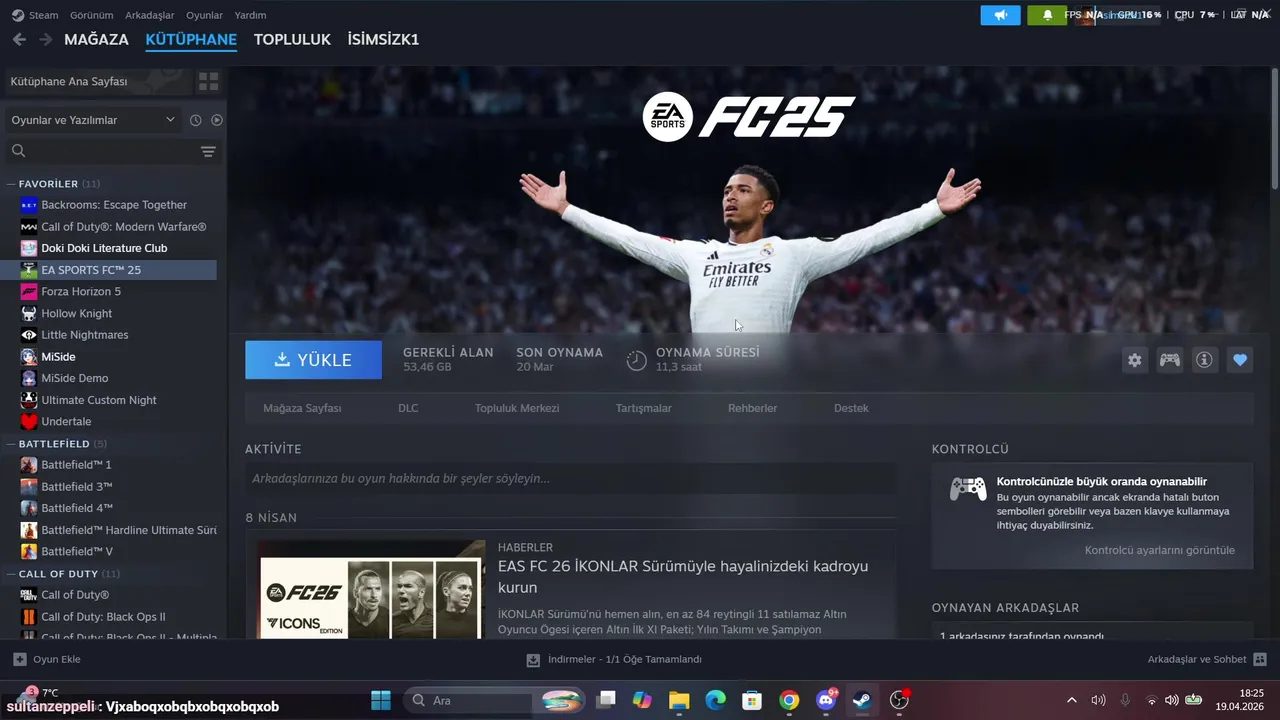The image size is (1280, 720).
Task: Open Kütüphane Ana Sayfası button
Action: pos(96,81)
